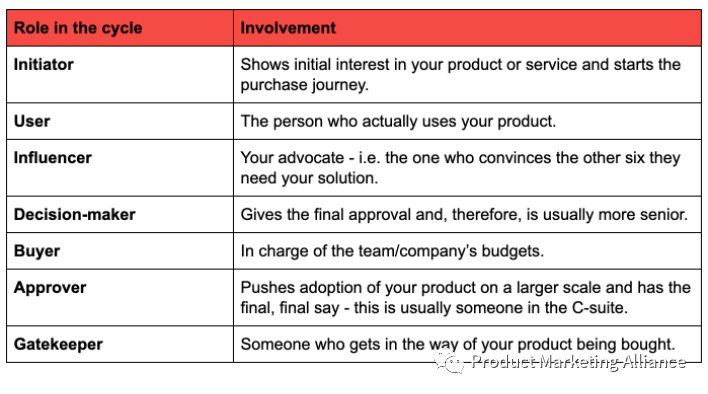Click the 'Pushes adoption of your product' description
This screenshot has width=708, height=394.
click(467, 298)
